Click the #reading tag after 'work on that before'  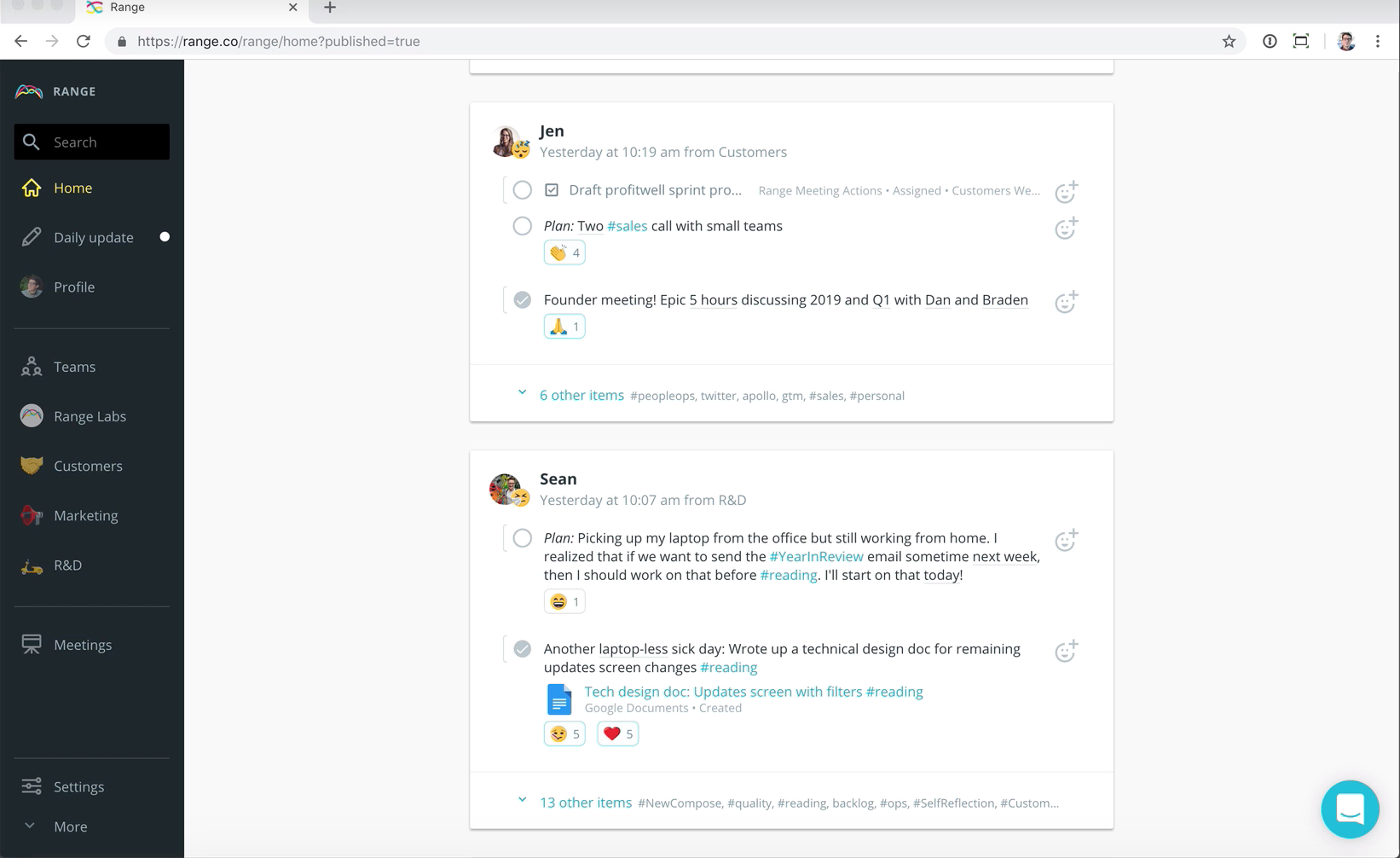coord(789,575)
